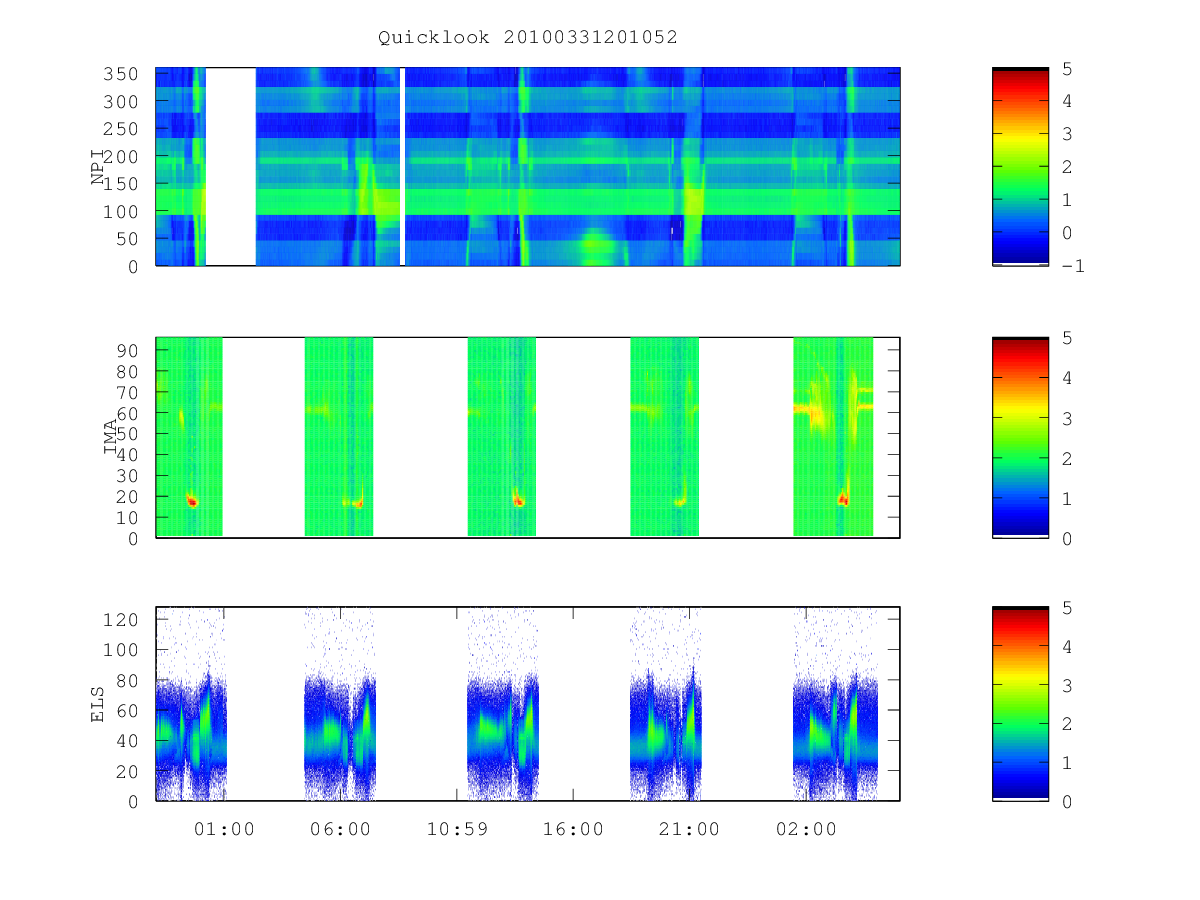Click the 10:59 time tick label
Image resolution: width=1200 pixels, height=900 pixels.
click(457, 830)
